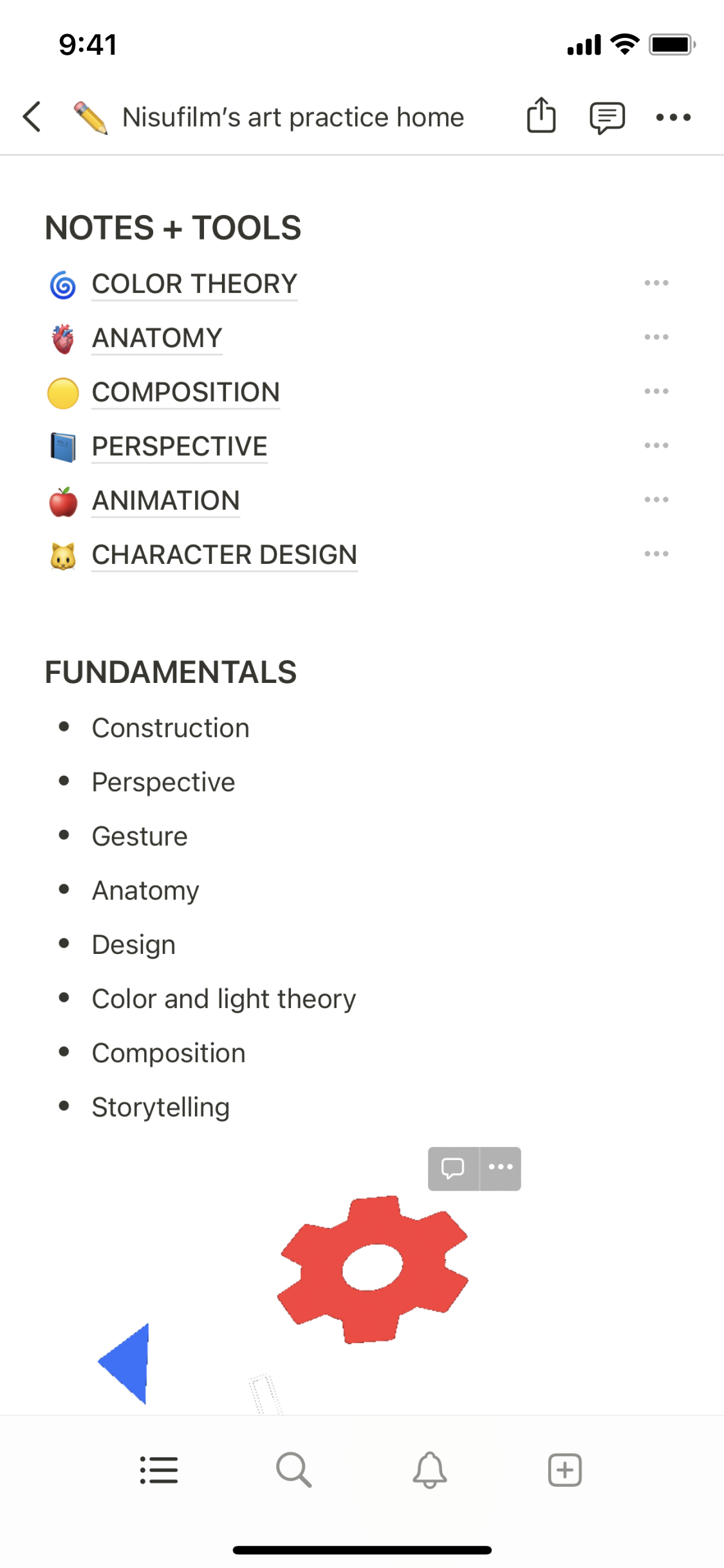Open image block more options
The image size is (724, 1568).
[501, 1168]
